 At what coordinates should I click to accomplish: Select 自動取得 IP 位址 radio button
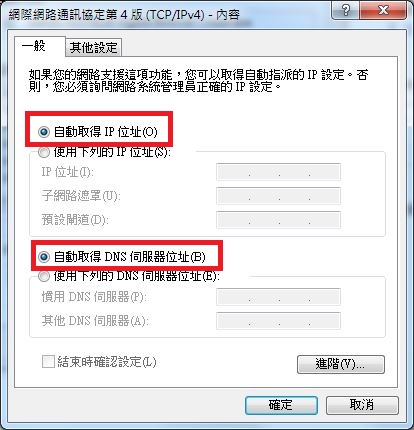click(44, 132)
